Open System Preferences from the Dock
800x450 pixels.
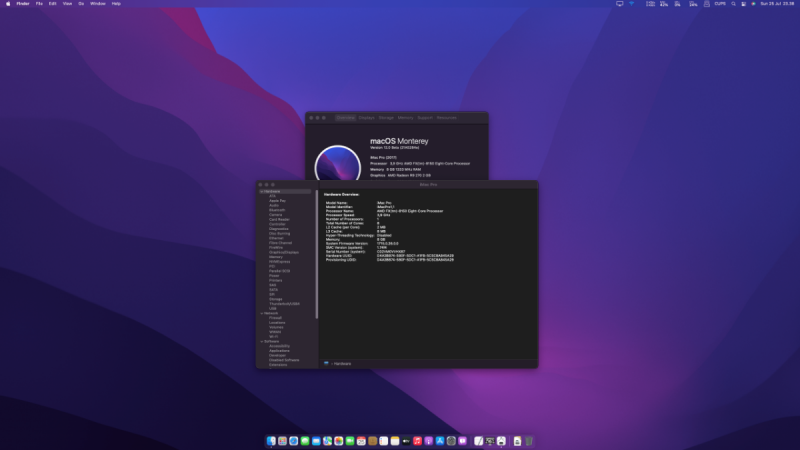pos(452,441)
